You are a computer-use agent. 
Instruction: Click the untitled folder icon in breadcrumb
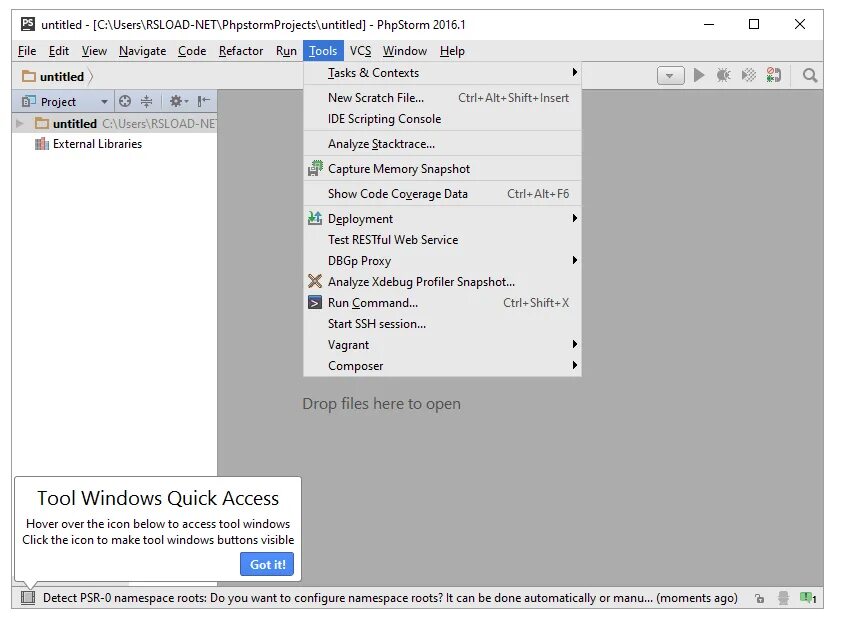(29, 76)
